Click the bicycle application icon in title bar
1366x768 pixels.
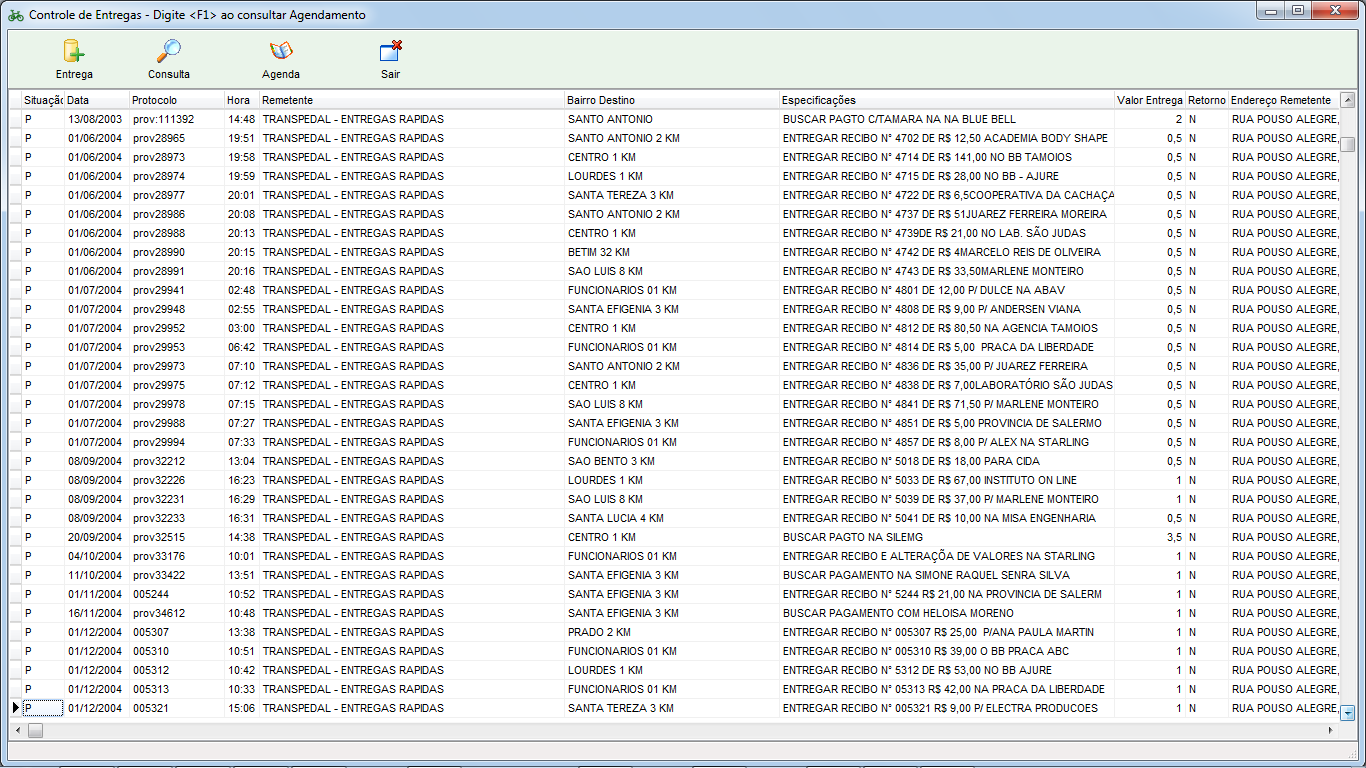pyautogui.click(x=16, y=15)
